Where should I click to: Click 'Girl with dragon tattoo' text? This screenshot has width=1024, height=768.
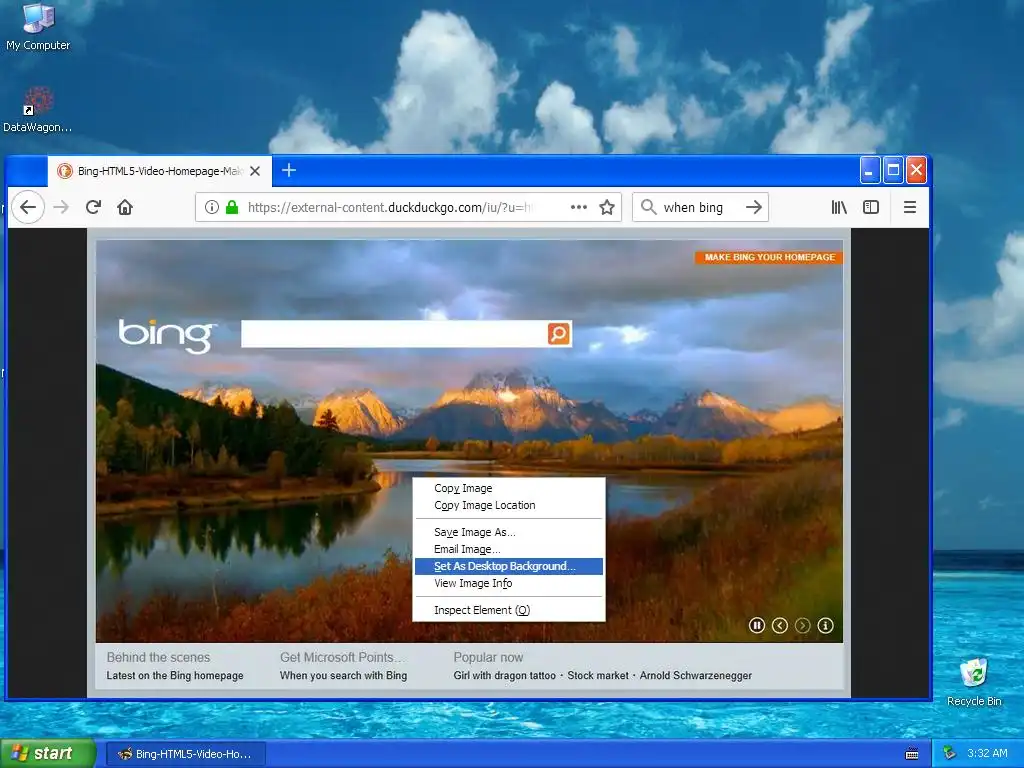[505, 675]
